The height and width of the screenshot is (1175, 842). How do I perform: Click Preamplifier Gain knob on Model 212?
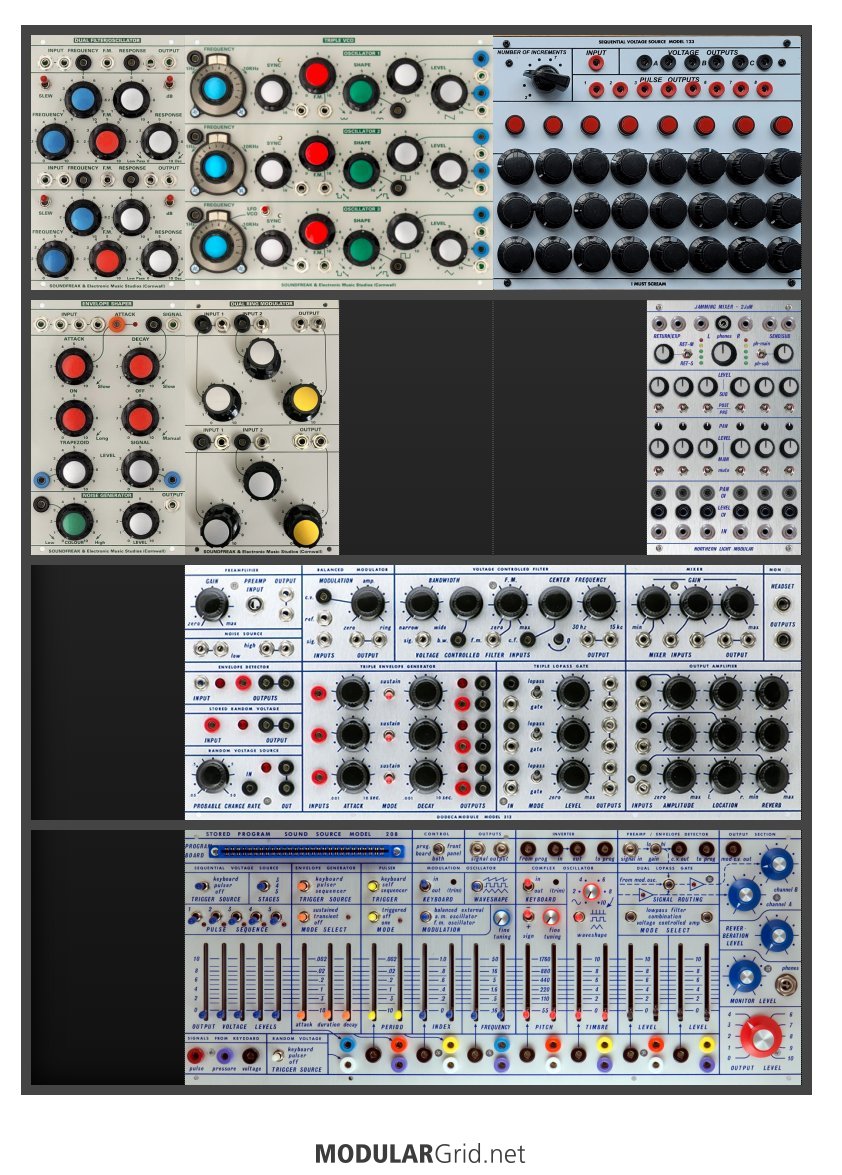(211, 604)
